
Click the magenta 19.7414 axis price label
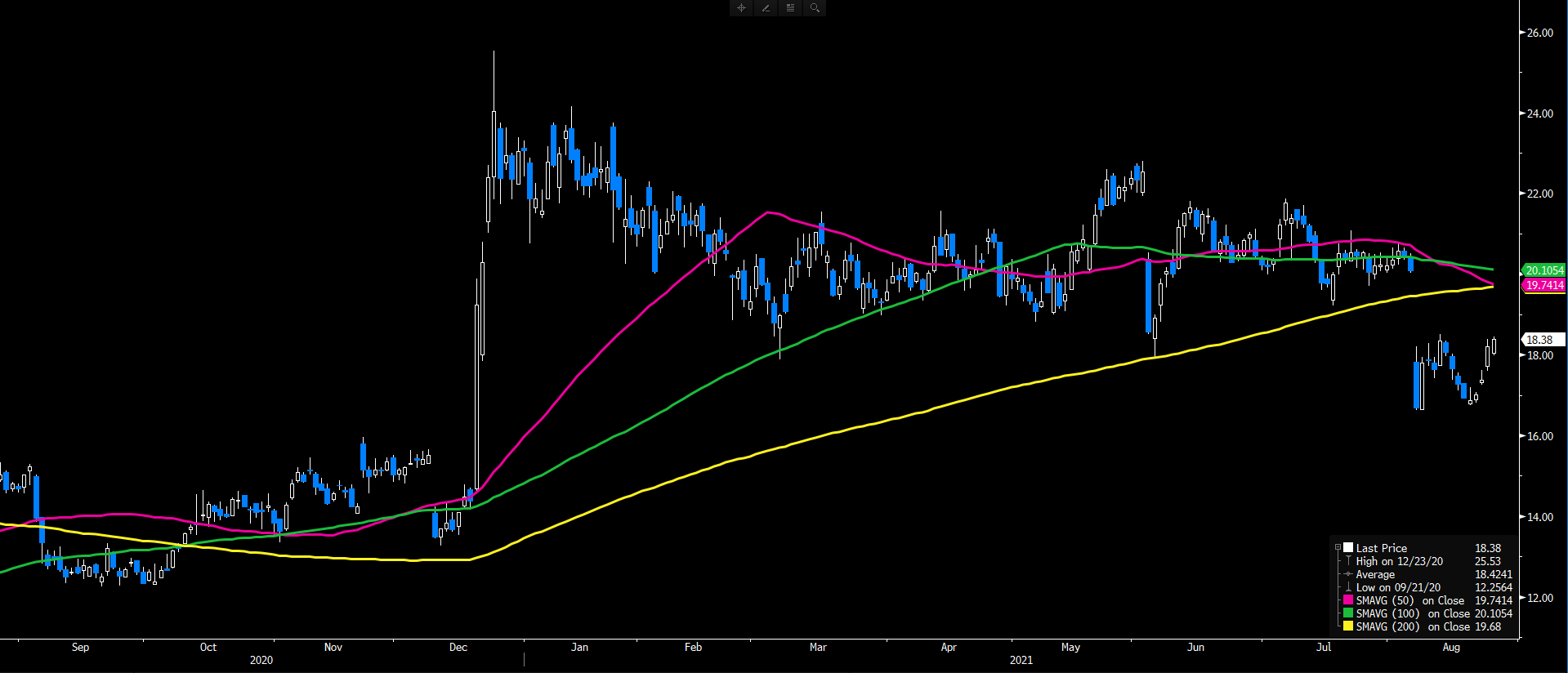[x=1543, y=285]
